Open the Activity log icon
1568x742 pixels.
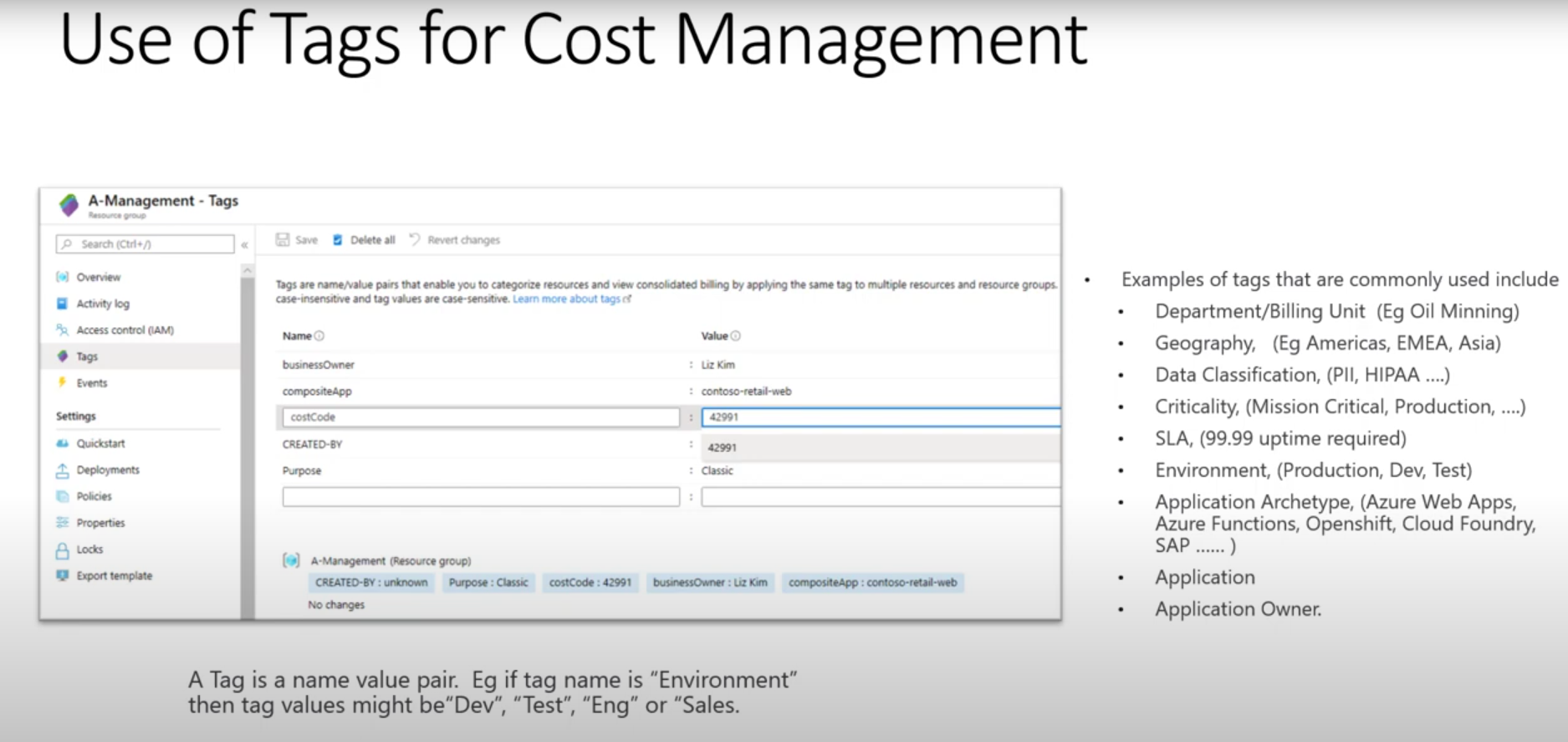pyautogui.click(x=63, y=304)
